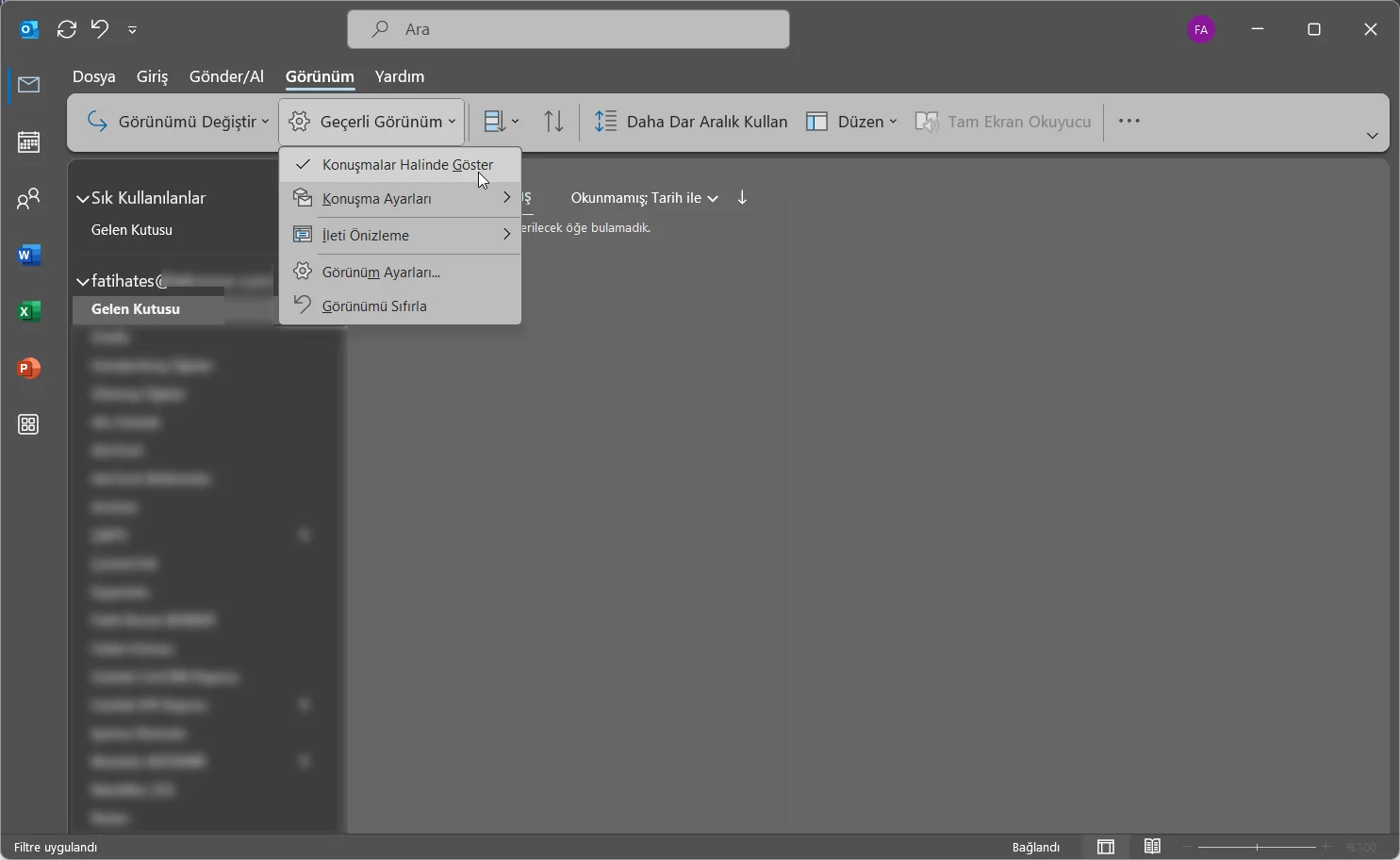Reverse sort order using ribbon arrows icon
Viewport: 1400px width, 860px height.
pos(554,122)
